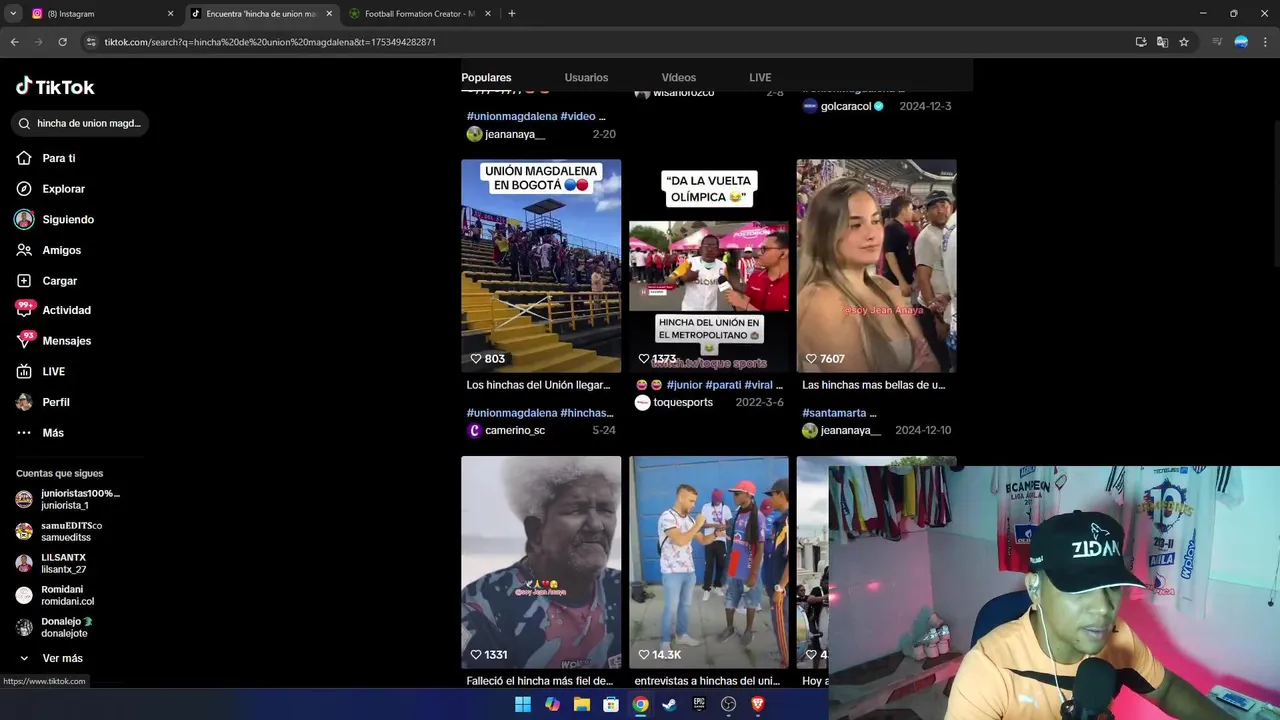Image resolution: width=1280 pixels, height=720 pixels.
Task: Open File Explorer from taskbar
Action: click(x=581, y=704)
